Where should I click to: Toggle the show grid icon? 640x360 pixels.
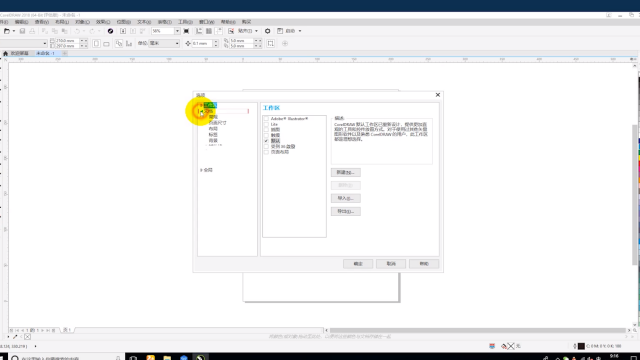click(209, 31)
